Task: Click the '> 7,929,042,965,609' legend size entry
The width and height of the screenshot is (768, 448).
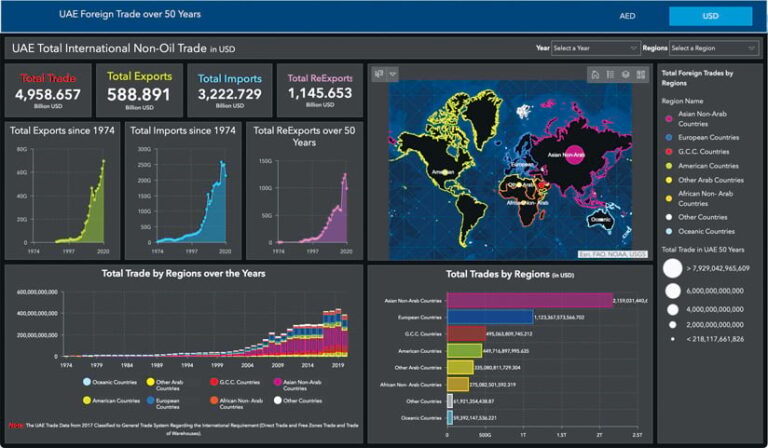Action: [x=706, y=268]
